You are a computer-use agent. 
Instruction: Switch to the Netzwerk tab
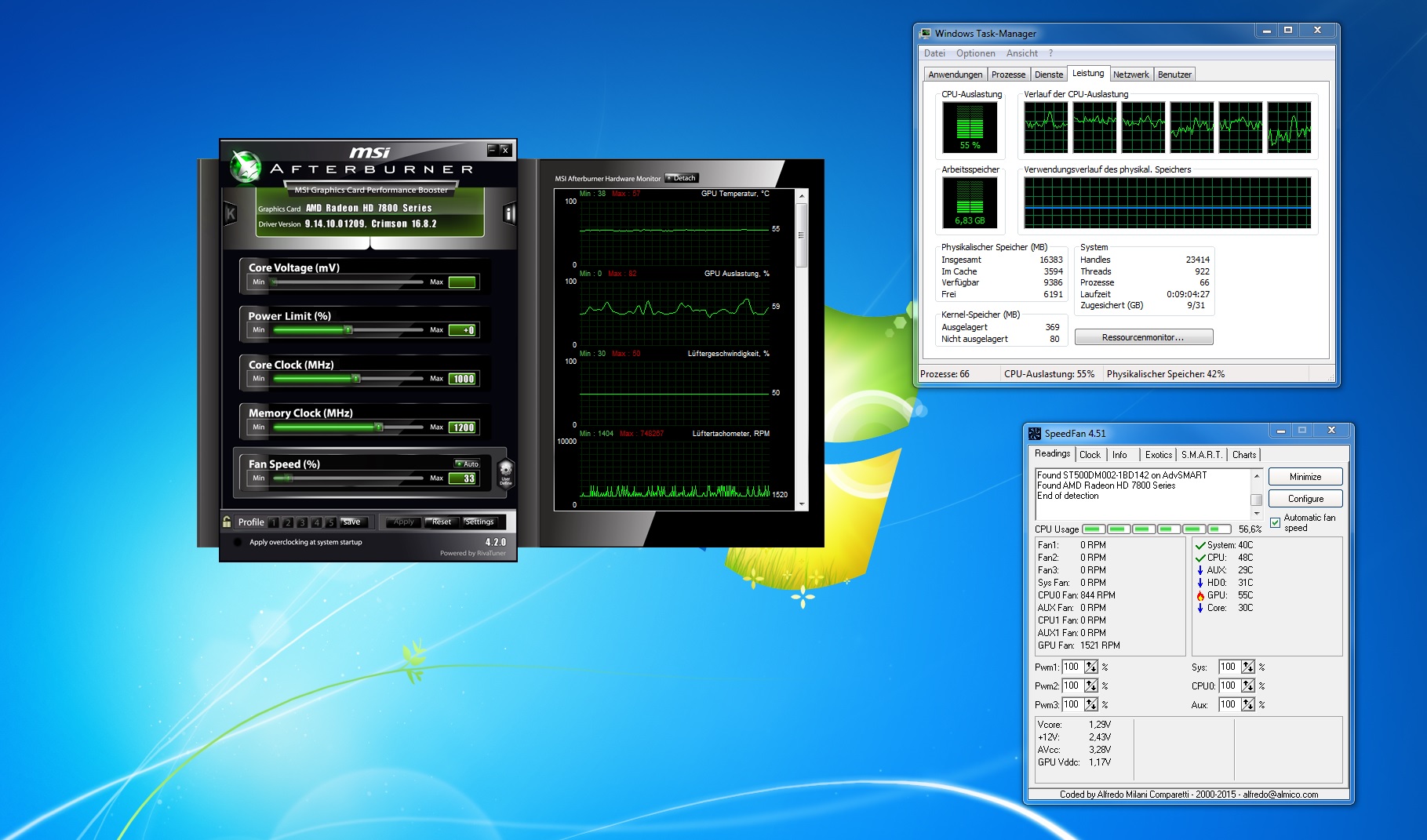(x=1130, y=75)
